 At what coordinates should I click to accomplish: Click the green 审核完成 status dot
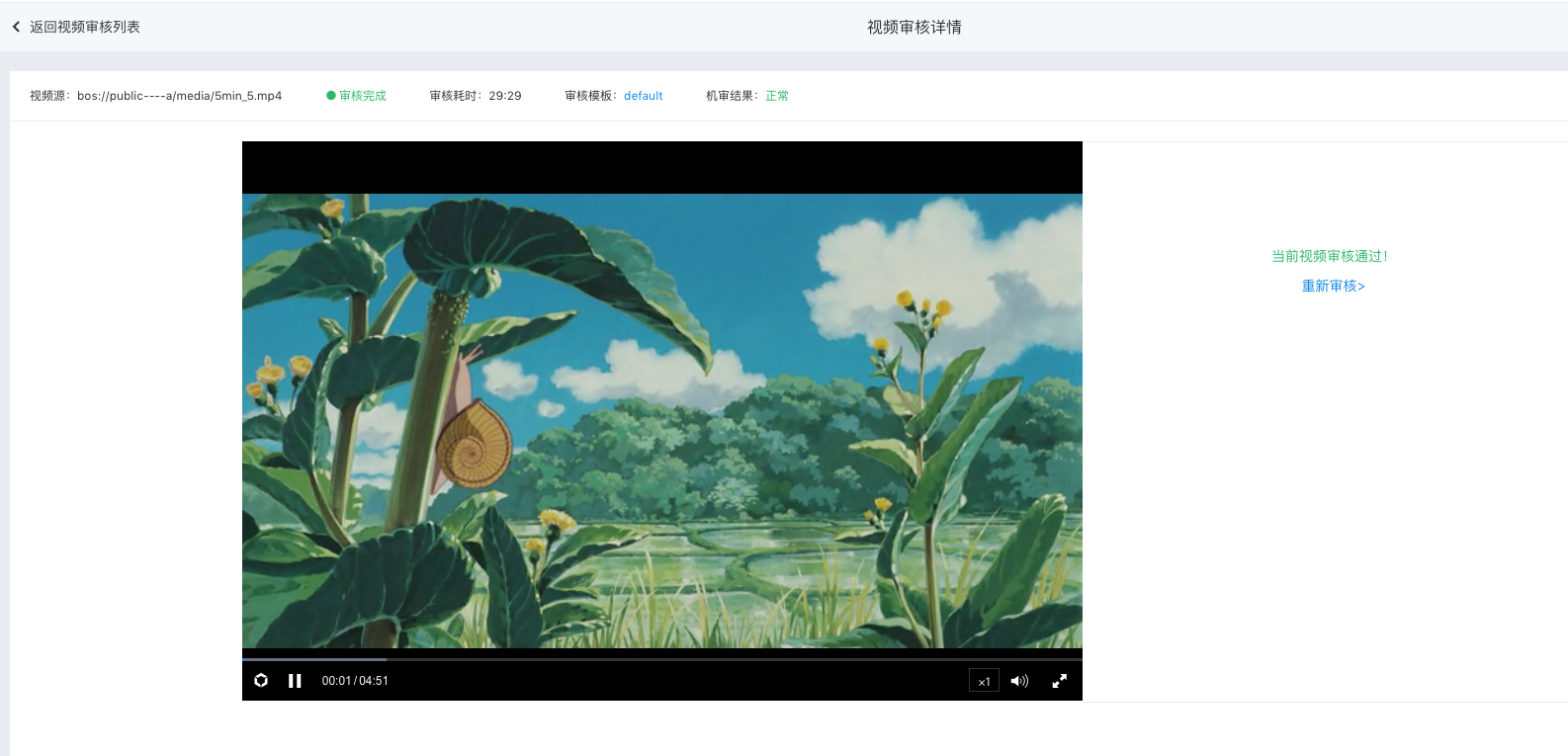(x=331, y=96)
